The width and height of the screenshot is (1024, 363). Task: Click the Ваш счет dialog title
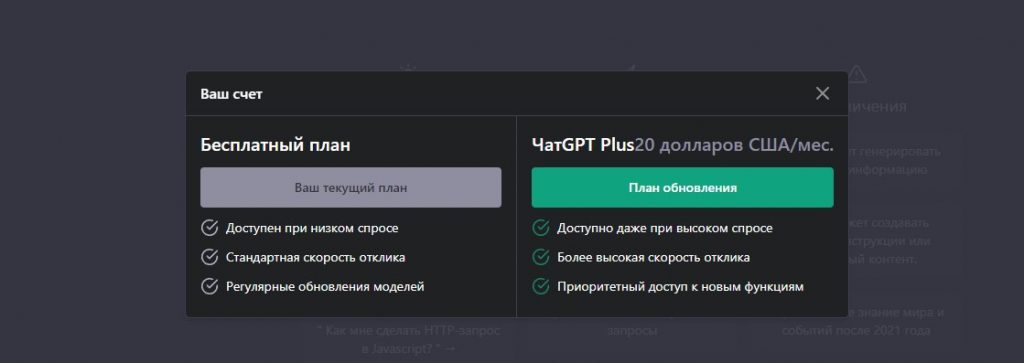[231, 94]
